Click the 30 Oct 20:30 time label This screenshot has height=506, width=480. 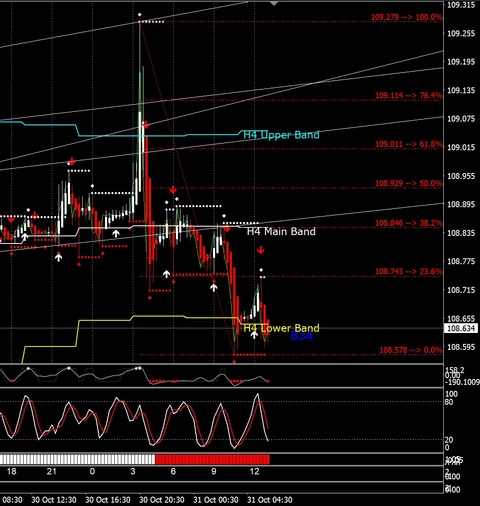(162, 500)
